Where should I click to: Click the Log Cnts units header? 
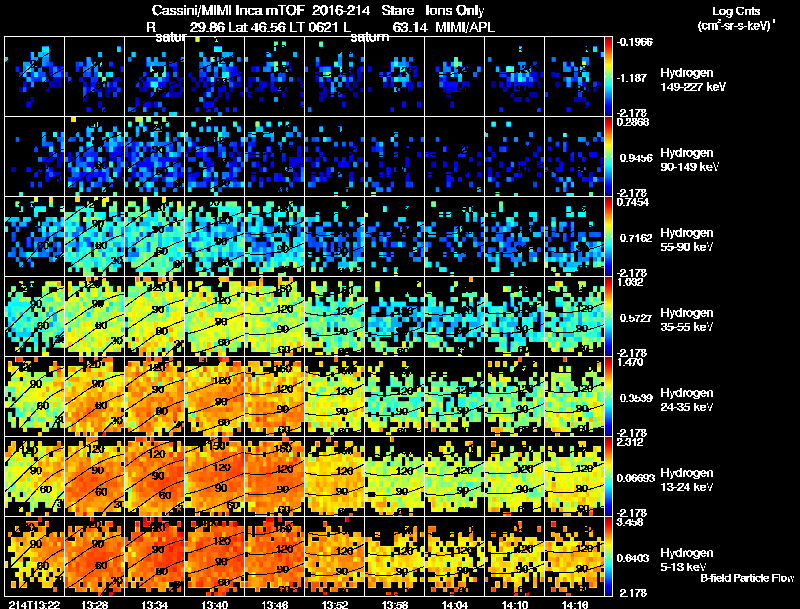(736, 19)
